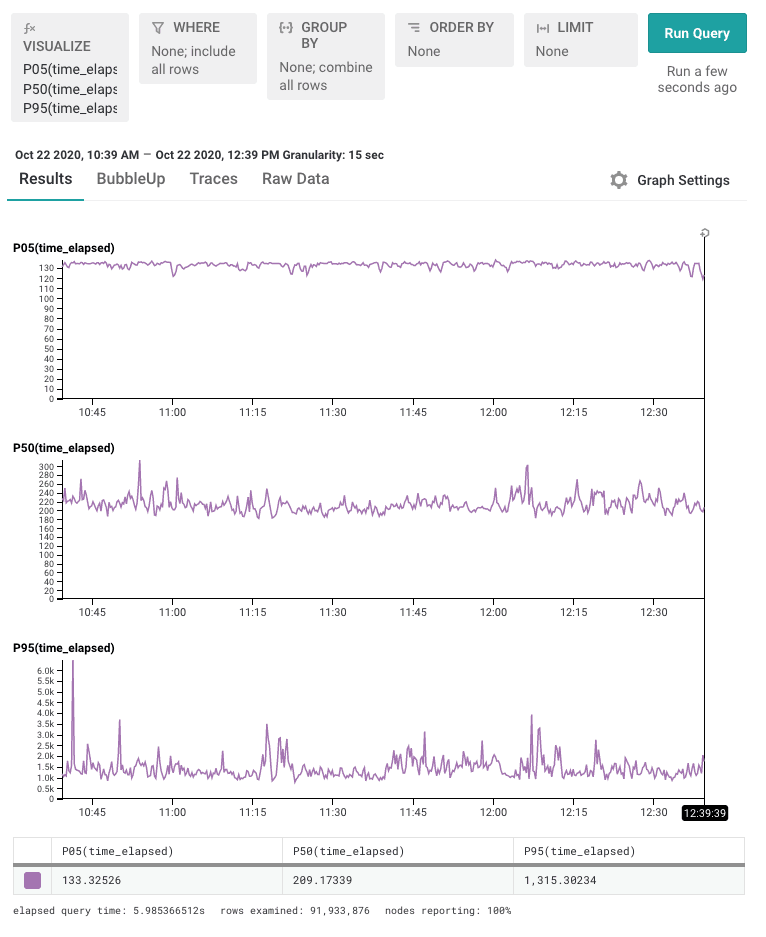The image size is (766, 937).
Task: Go to the Results tab
Action: click(x=46, y=179)
